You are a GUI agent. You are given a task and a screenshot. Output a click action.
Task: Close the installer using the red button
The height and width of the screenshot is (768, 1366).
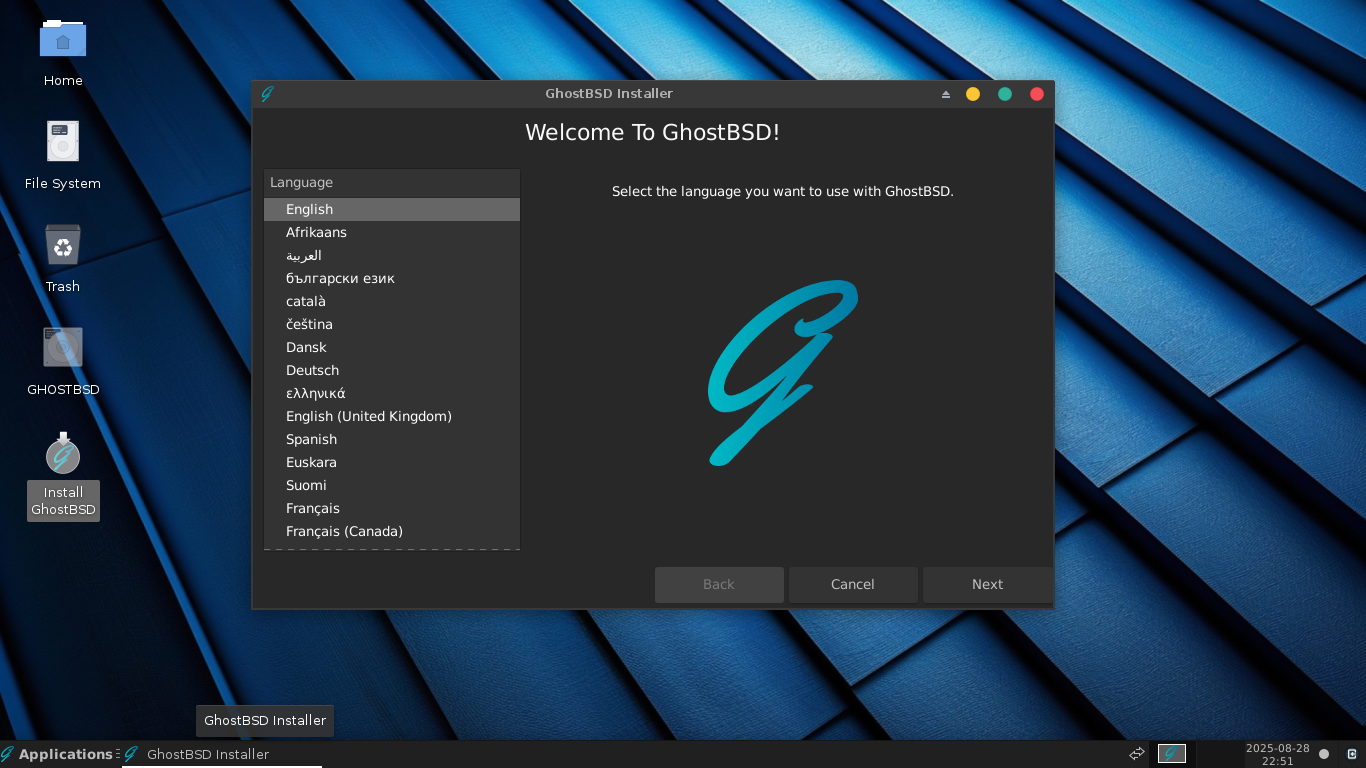[1037, 94]
